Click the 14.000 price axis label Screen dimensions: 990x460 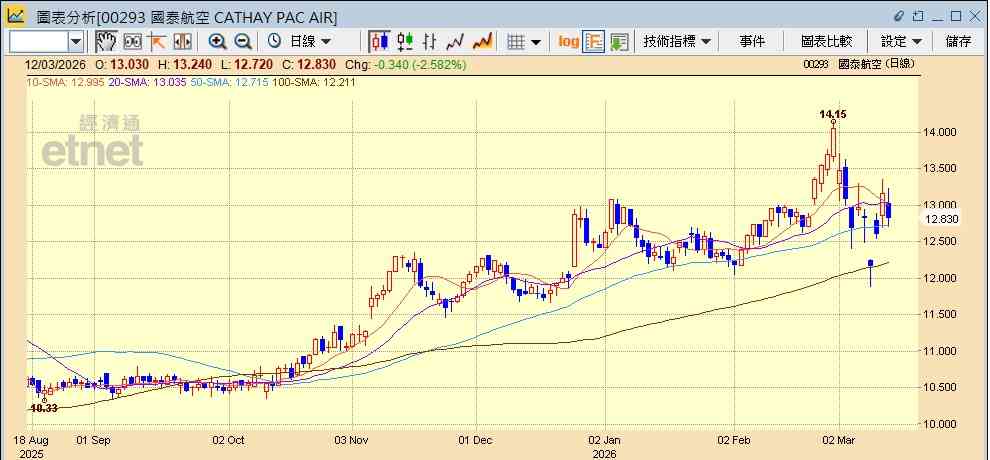tap(941, 132)
